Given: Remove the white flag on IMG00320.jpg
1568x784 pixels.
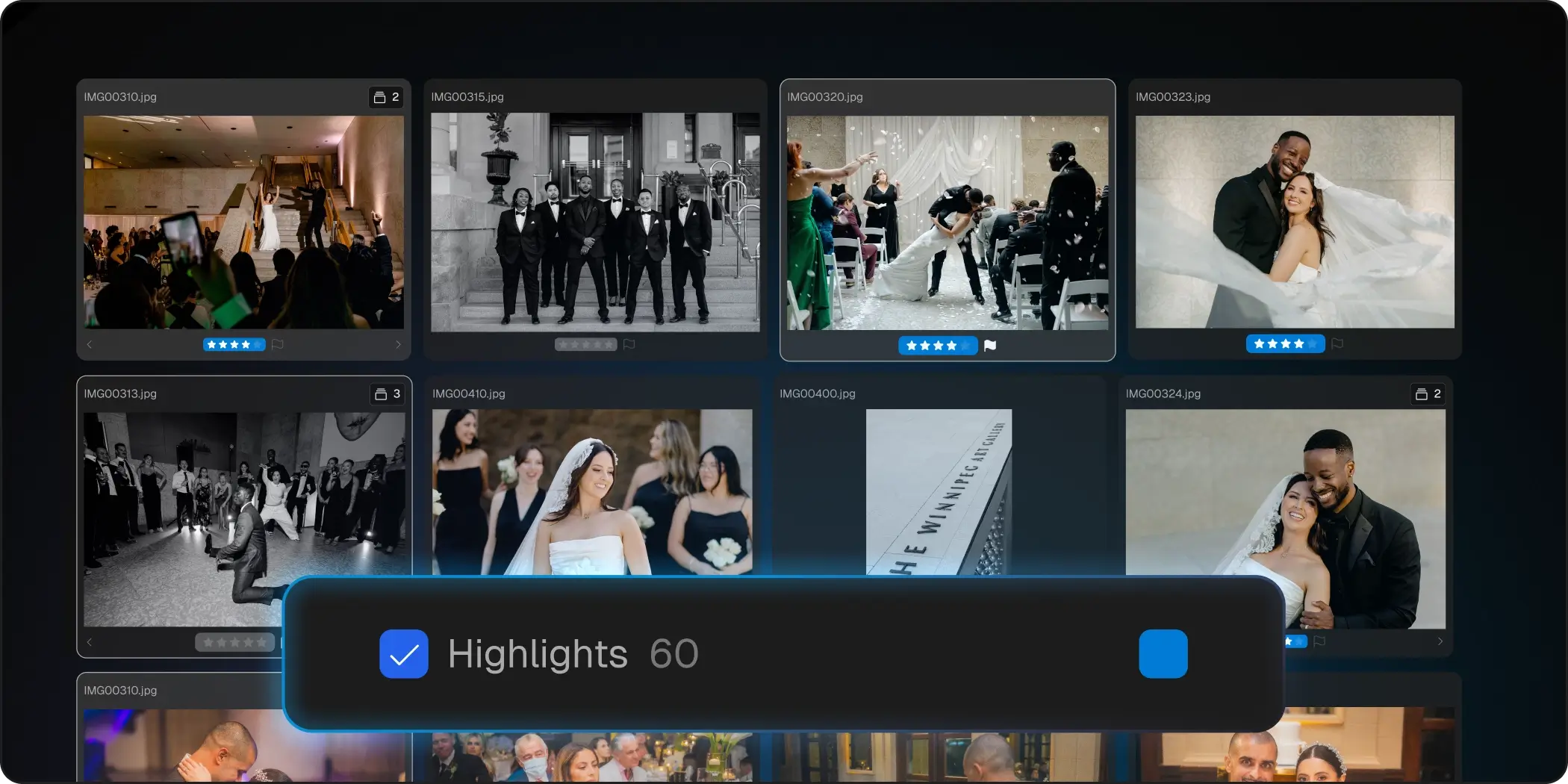Looking at the screenshot, I should (990, 346).
